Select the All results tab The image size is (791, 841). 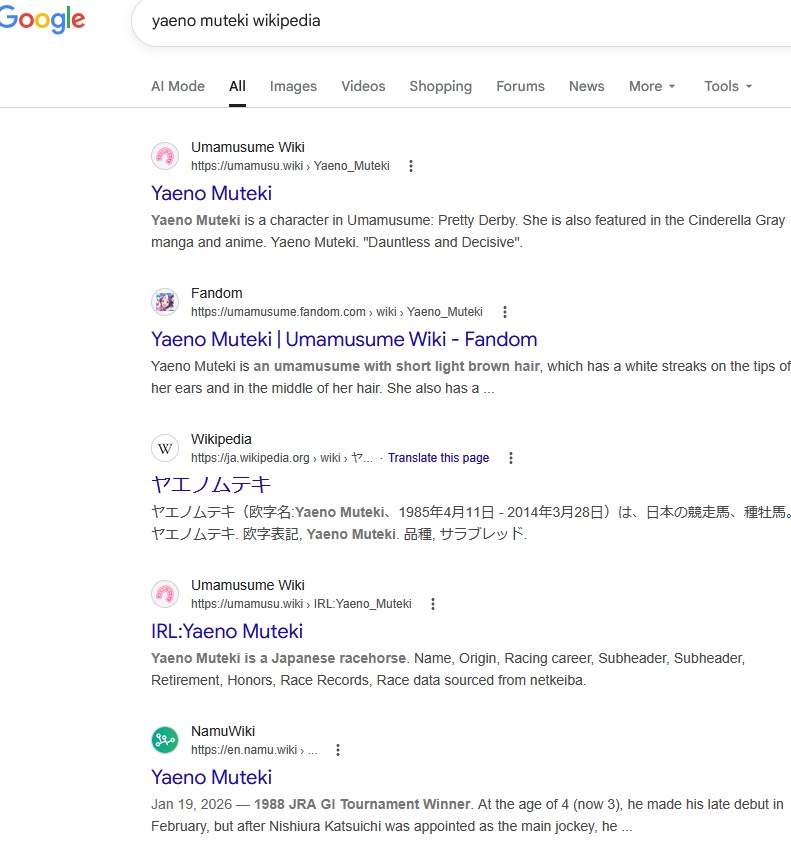(x=237, y=86)
